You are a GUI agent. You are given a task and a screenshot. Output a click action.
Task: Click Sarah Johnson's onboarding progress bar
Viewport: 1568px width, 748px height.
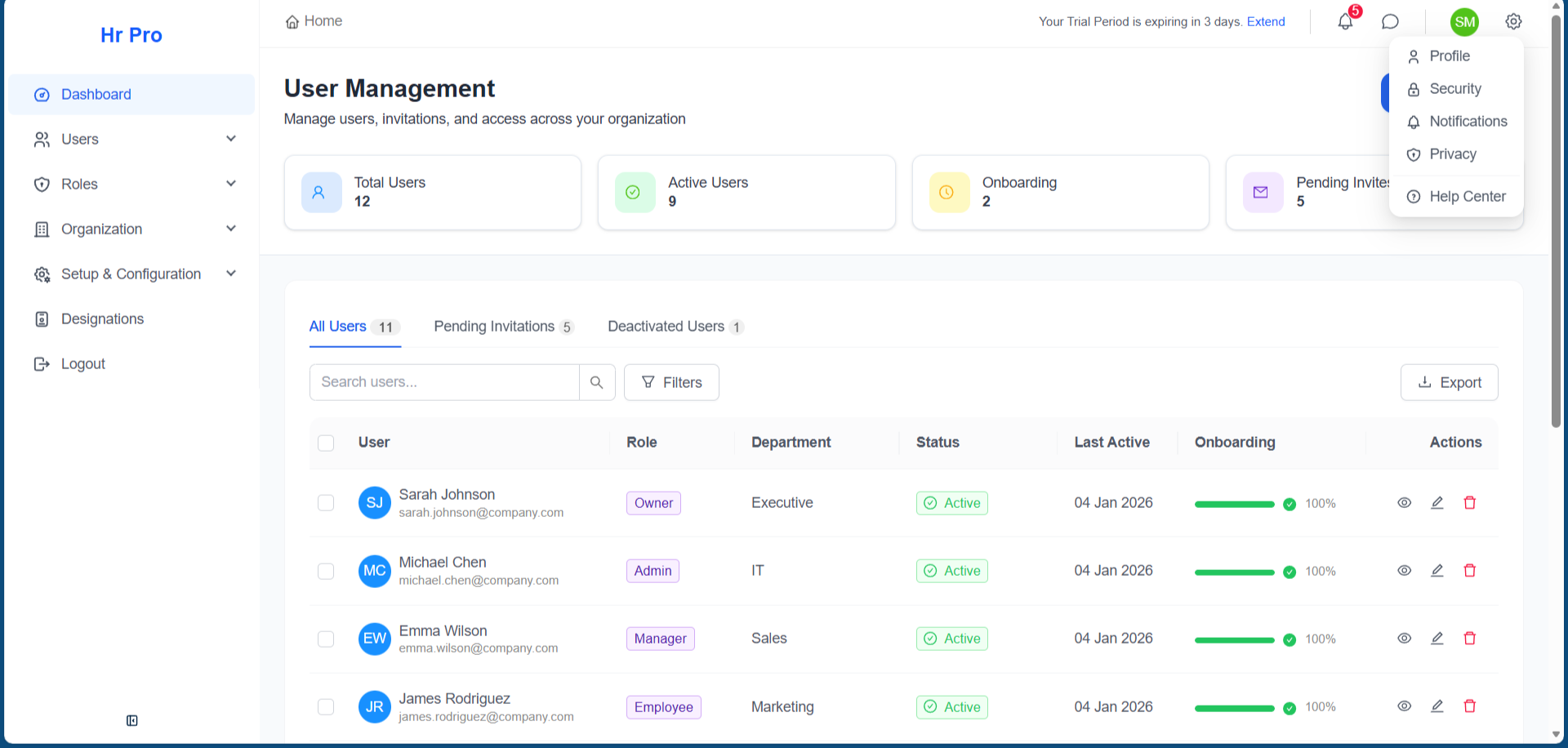1234,504
